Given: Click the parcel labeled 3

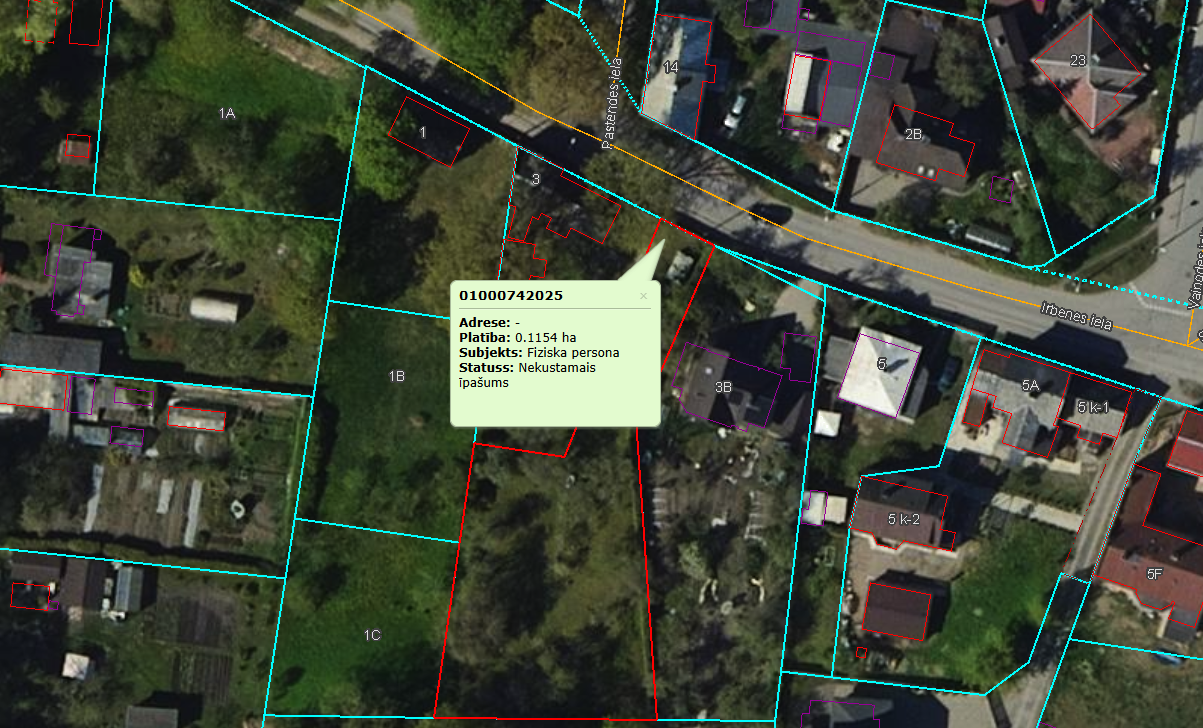Looking at the screenshot, I should (536, 180).
